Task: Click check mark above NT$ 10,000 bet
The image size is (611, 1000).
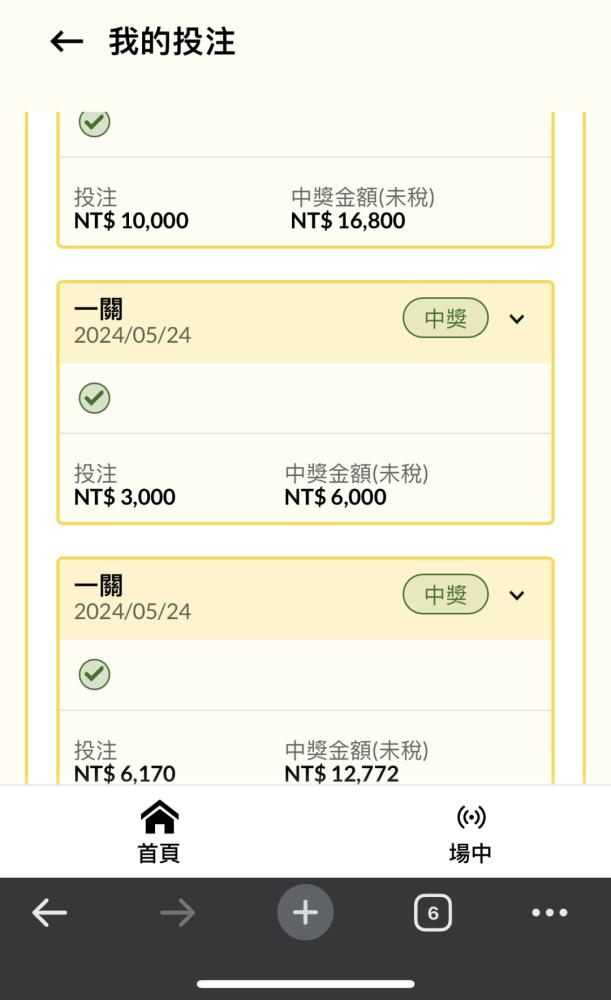Action: coord(94,122)
